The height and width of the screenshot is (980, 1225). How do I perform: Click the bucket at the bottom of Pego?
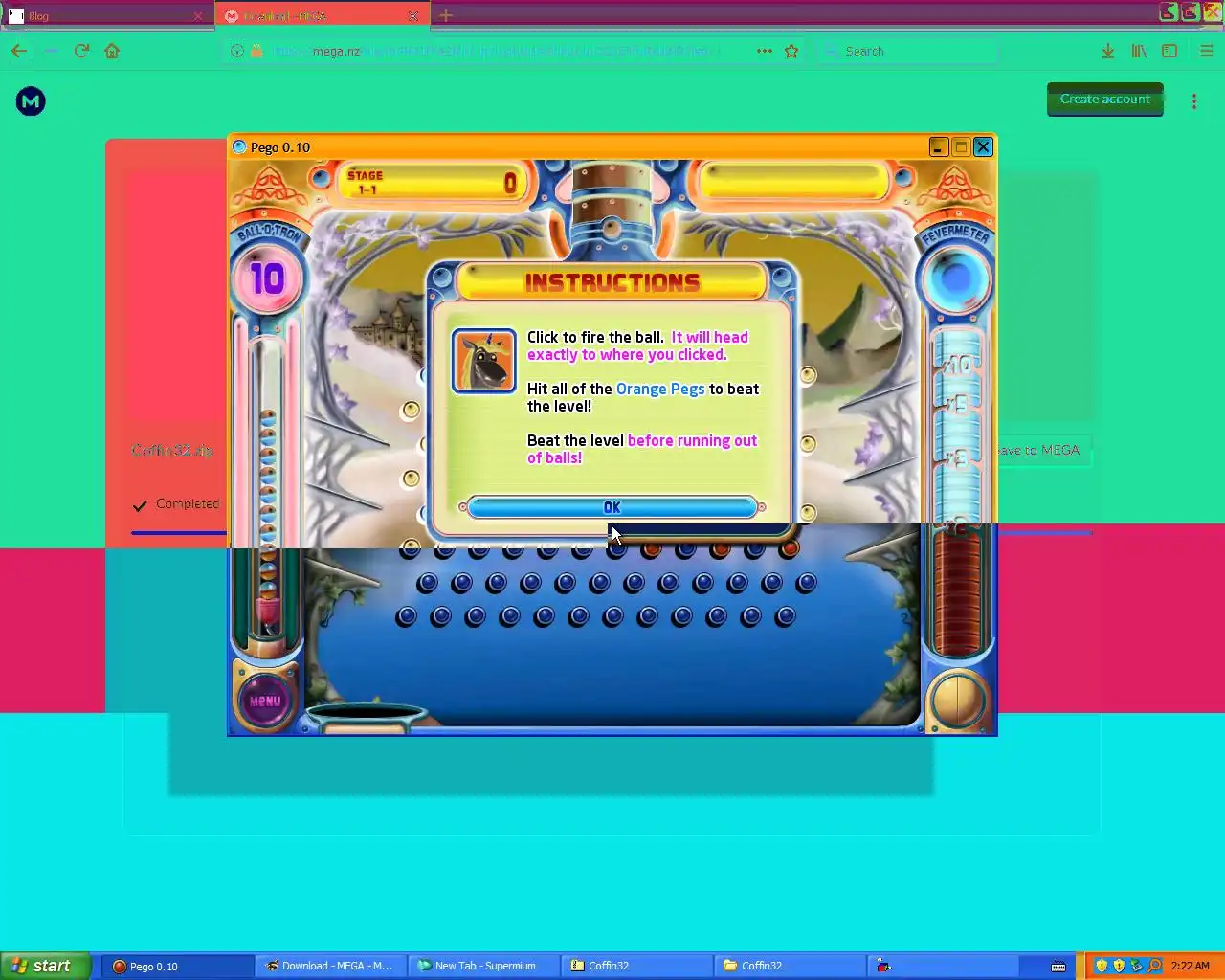point(365,717)
